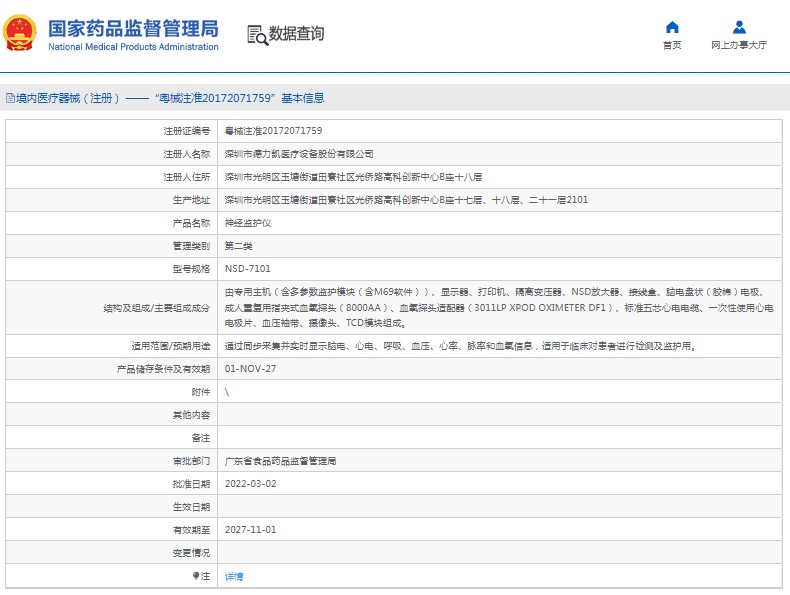Click the 生产地址 row label
The height and width of the screenshot is (595, 790).
click(x=191, y=200)
